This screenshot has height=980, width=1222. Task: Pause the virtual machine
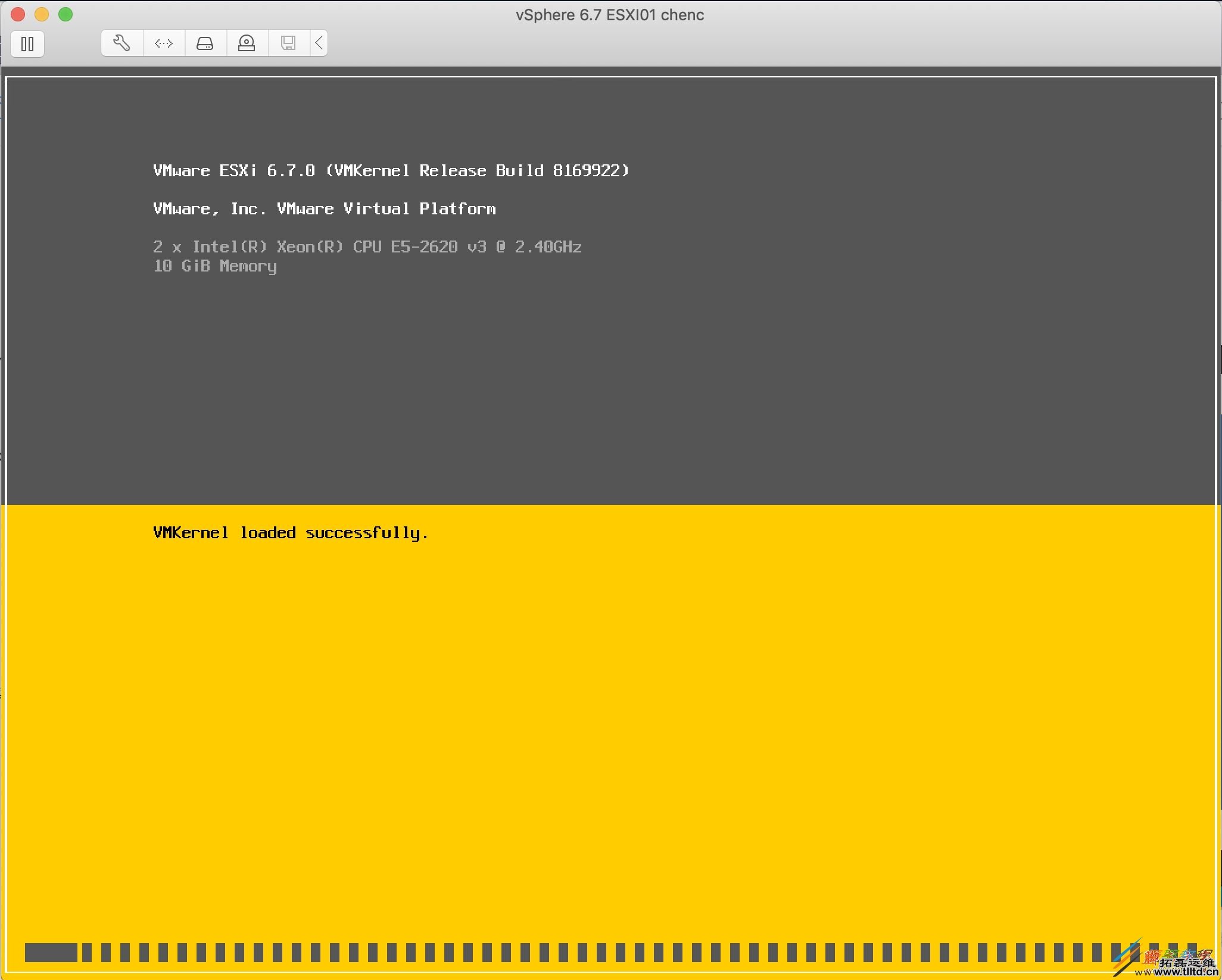point(27,43)
